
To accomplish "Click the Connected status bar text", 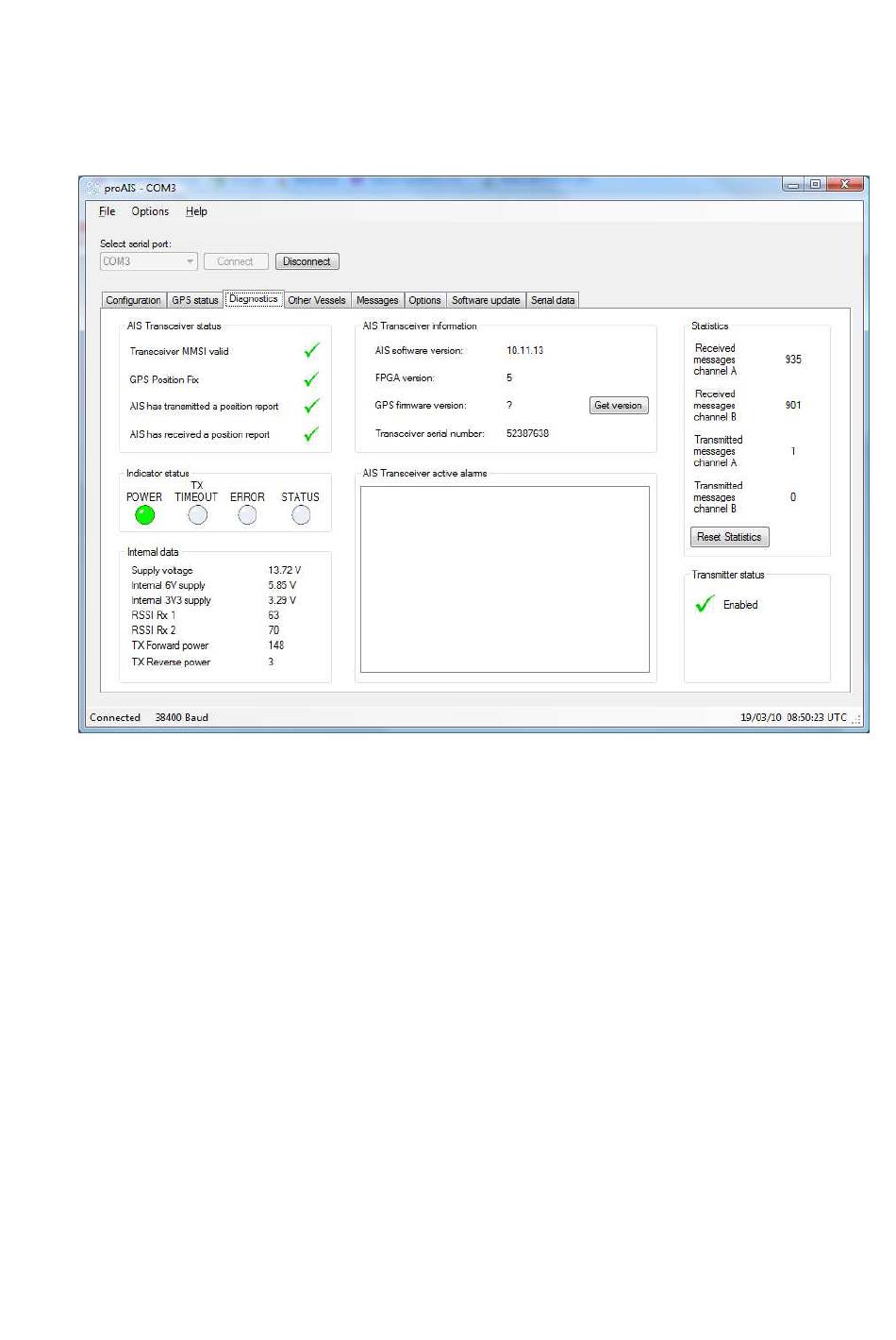I will pos(115,717).
